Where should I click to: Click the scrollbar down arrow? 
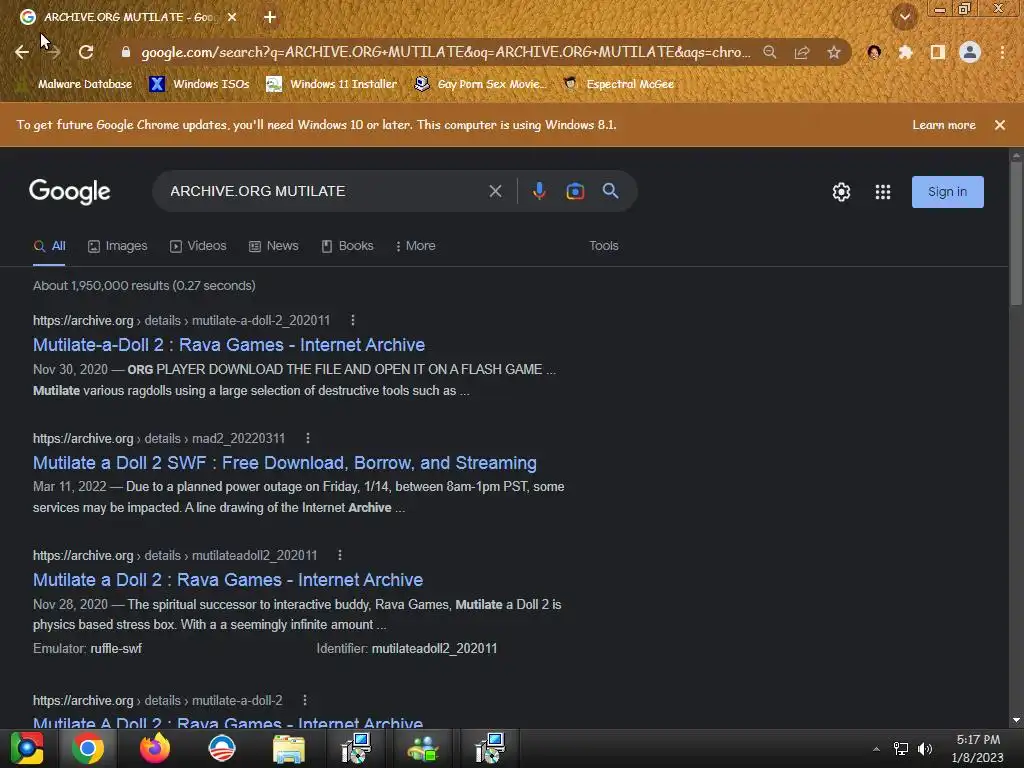[x=1016, y=720]
